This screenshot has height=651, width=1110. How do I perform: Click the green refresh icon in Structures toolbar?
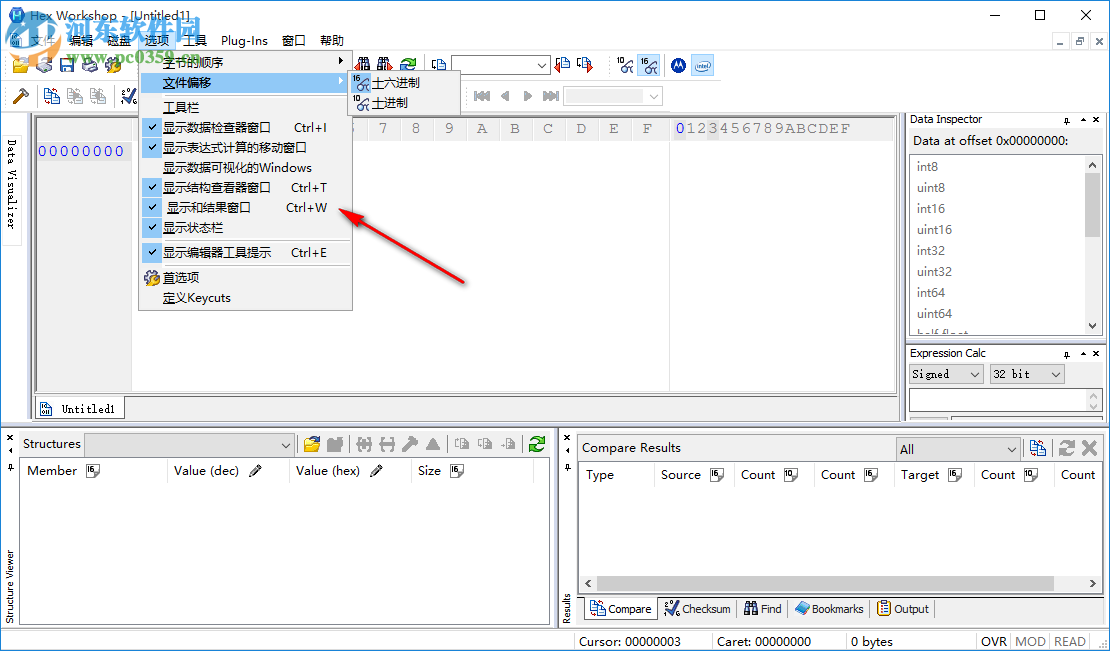pyautogui.click(x=537, y=443)
